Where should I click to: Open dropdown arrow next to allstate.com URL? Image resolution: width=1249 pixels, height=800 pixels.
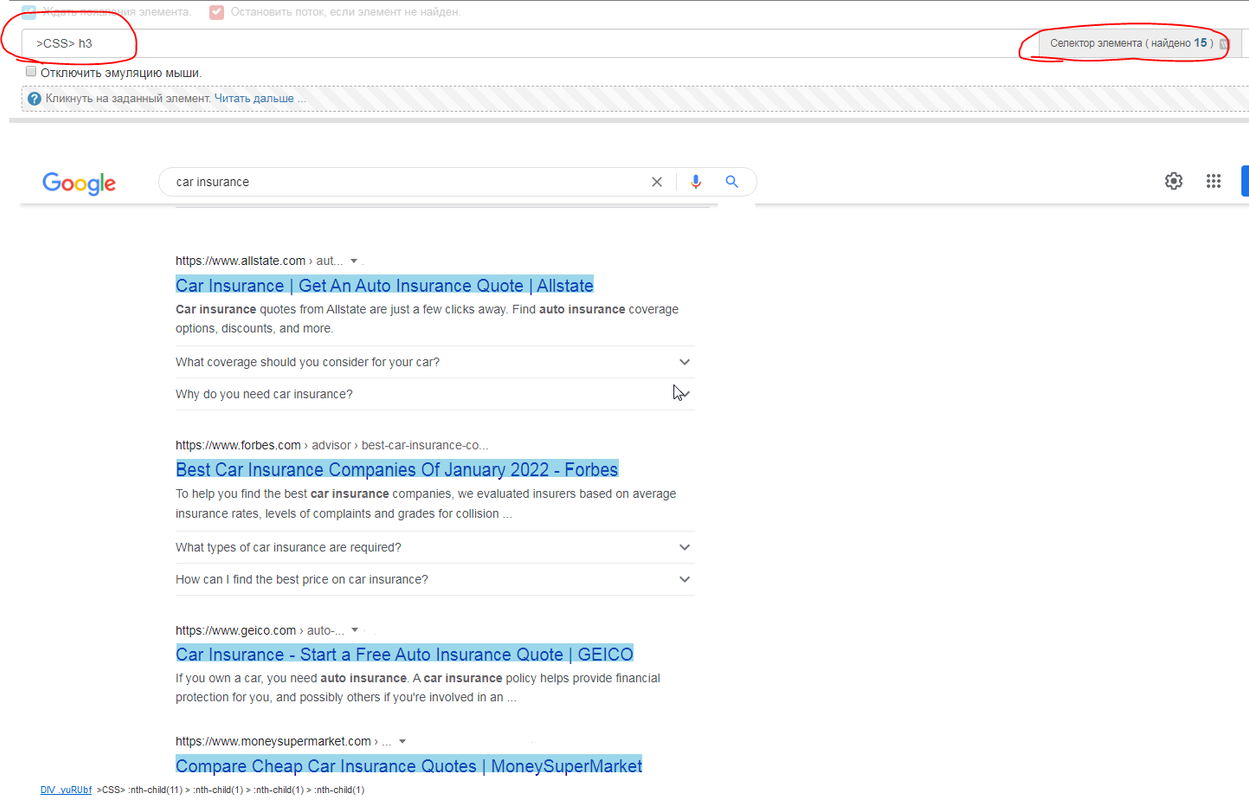point(354,261)
